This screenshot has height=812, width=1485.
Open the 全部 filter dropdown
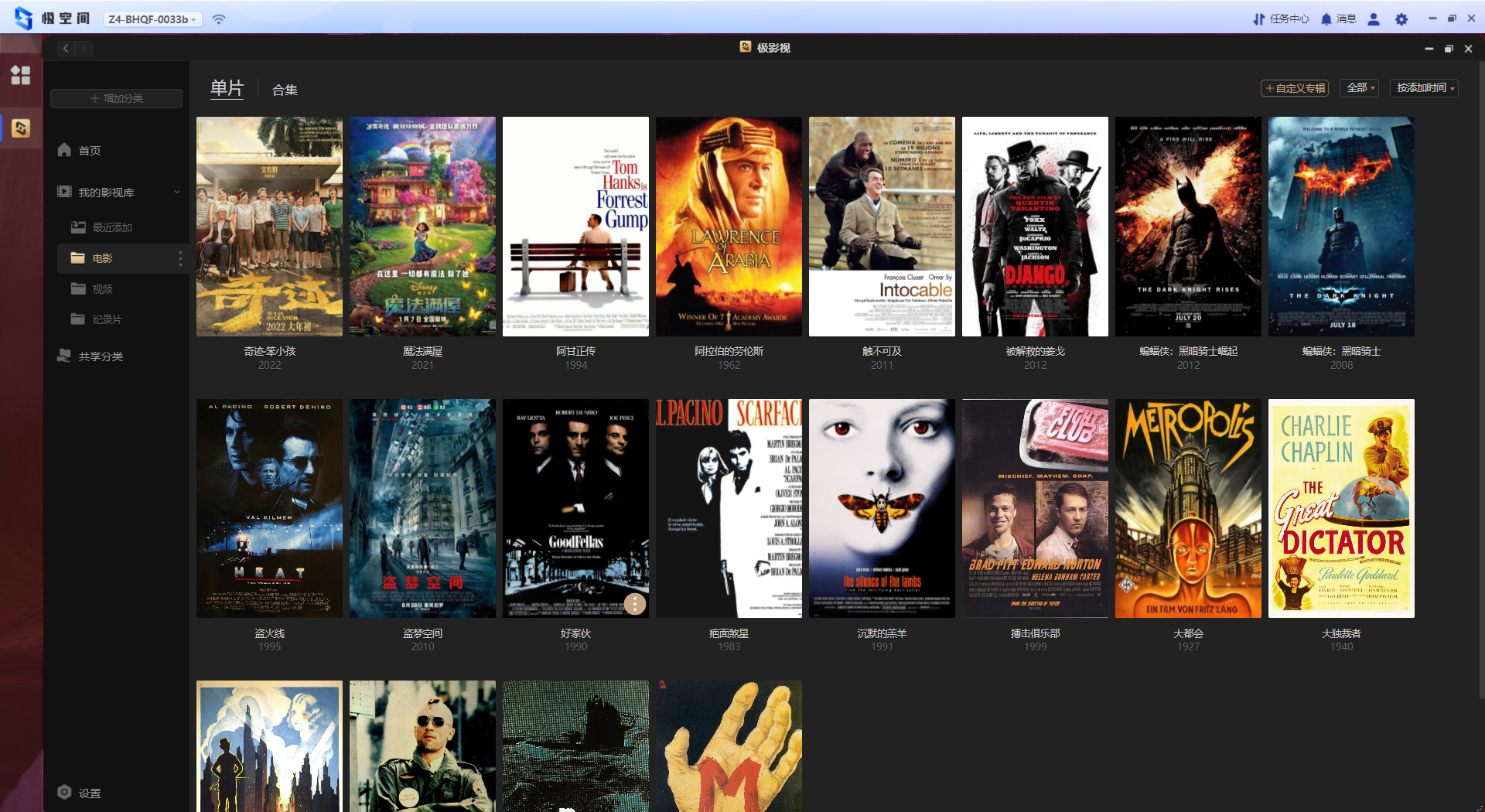(x=1360, y=88)
